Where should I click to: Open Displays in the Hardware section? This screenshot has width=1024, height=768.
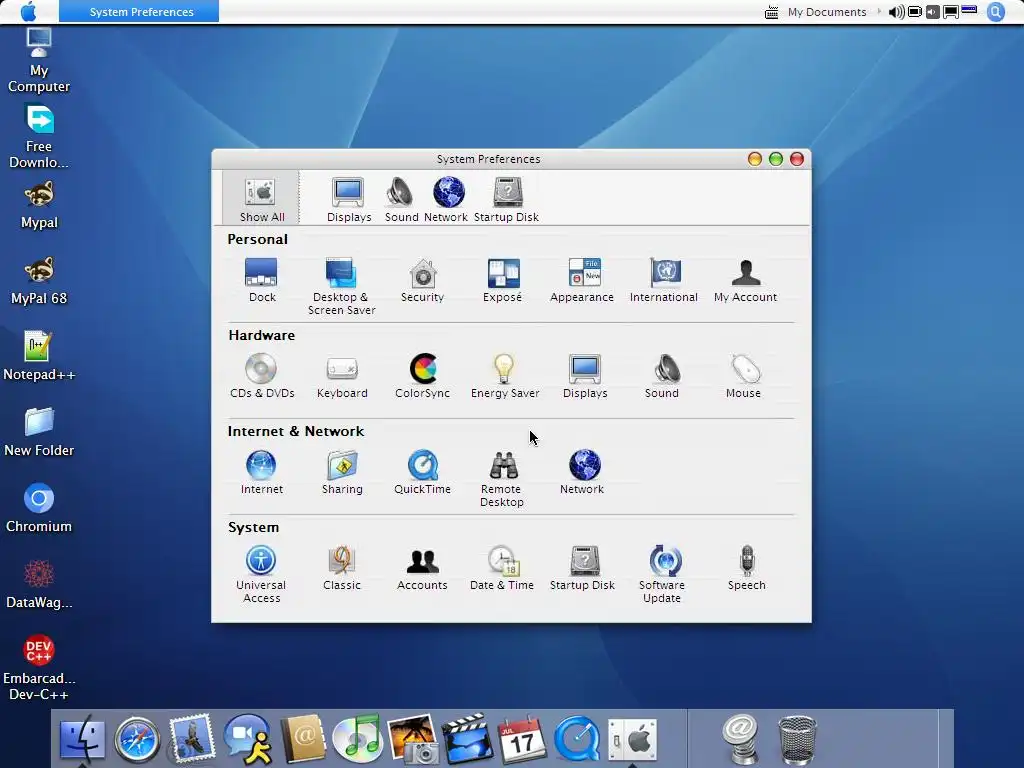(585, 376)
